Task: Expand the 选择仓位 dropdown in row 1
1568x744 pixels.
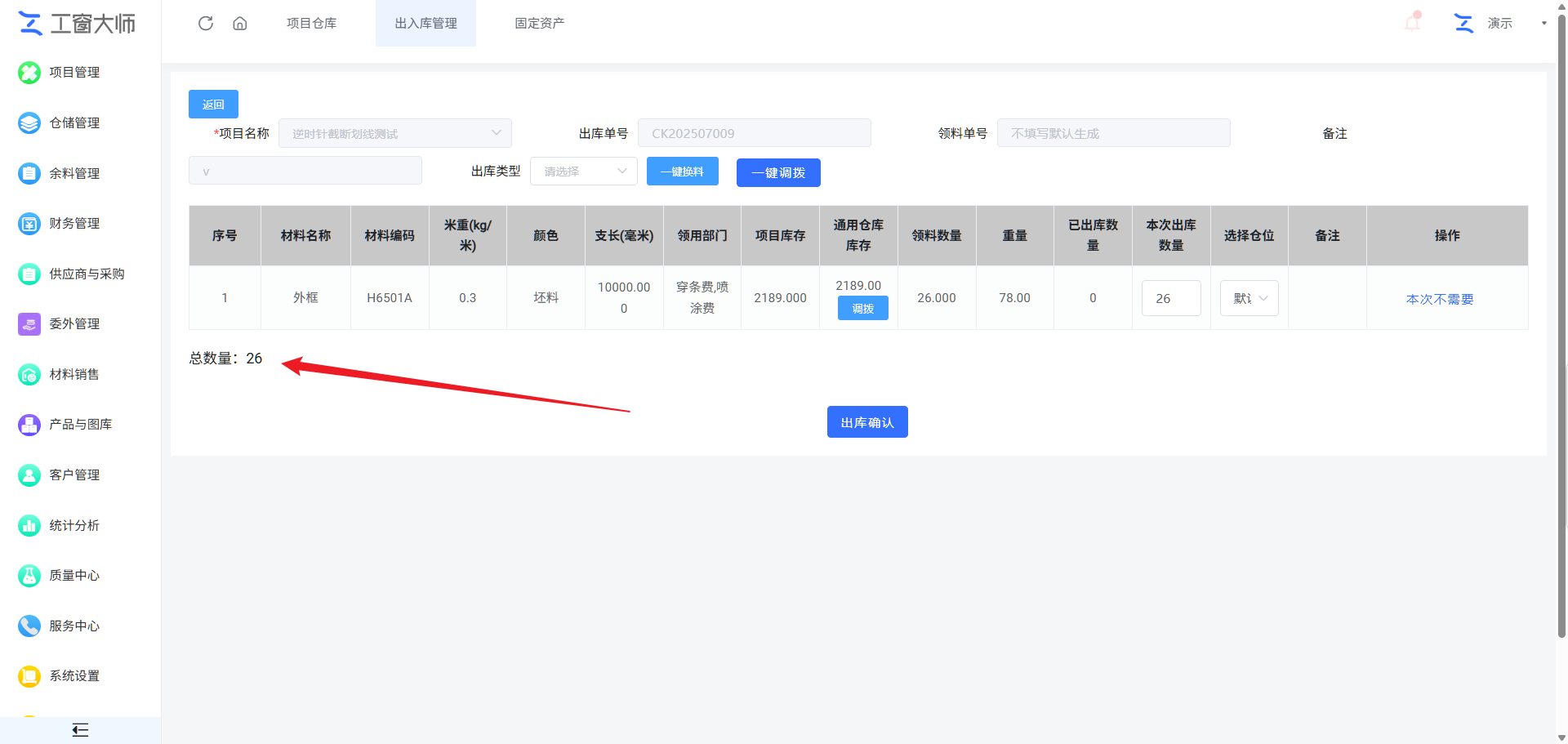Action: point(1249,298)
